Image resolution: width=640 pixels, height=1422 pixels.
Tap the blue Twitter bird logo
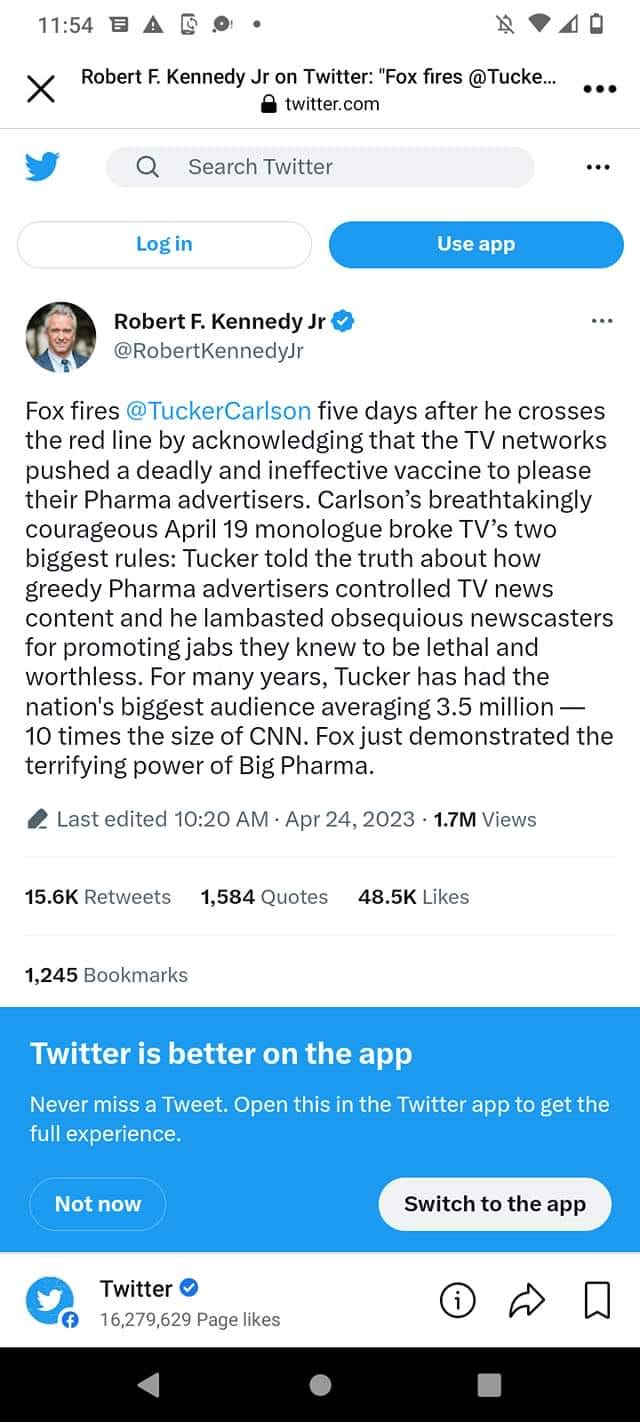click(42, 167)
